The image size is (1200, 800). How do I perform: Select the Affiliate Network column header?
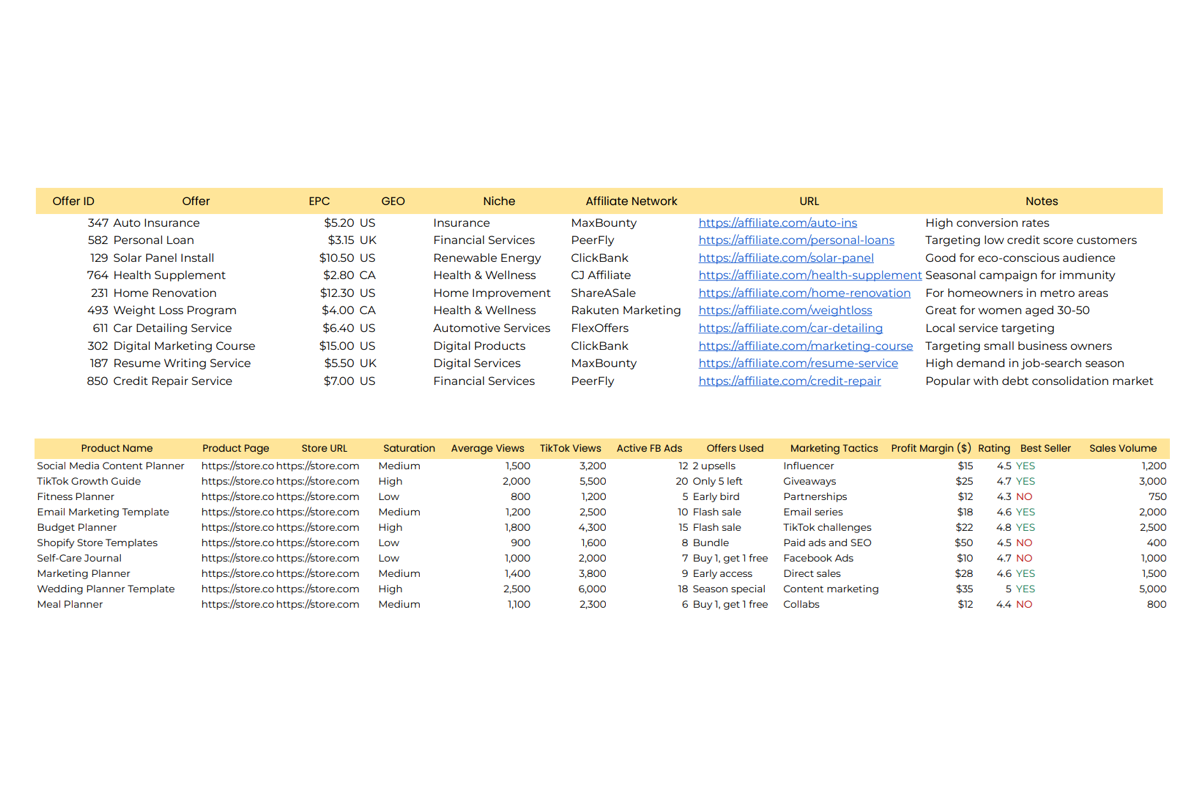coord(631,201)
